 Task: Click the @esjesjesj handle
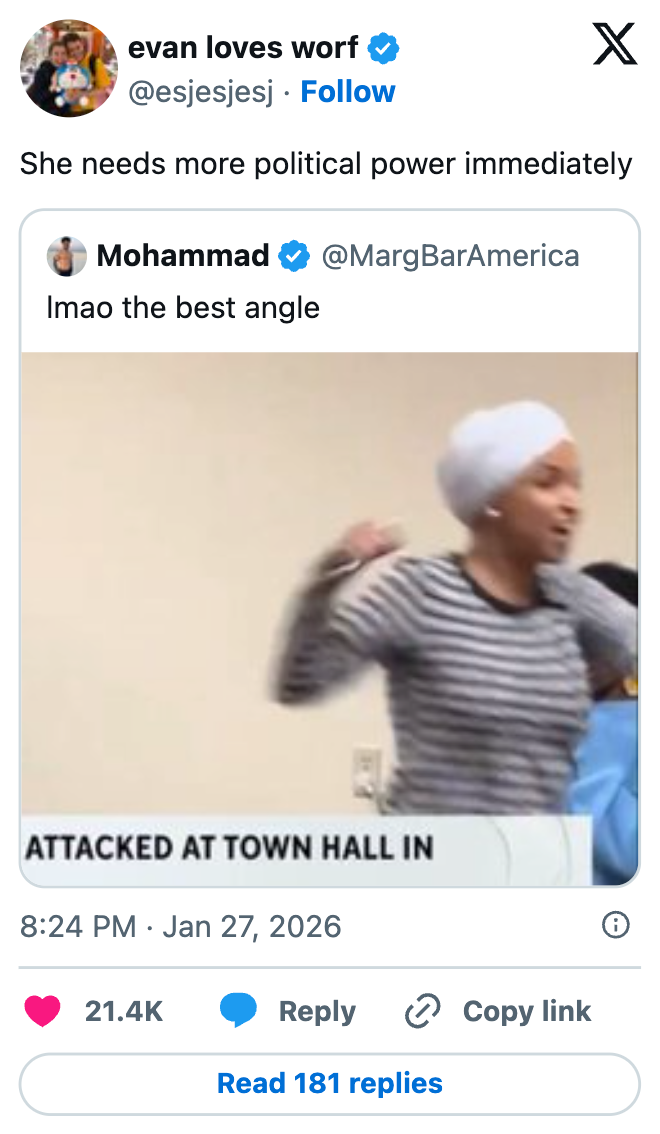pos(201,93)
